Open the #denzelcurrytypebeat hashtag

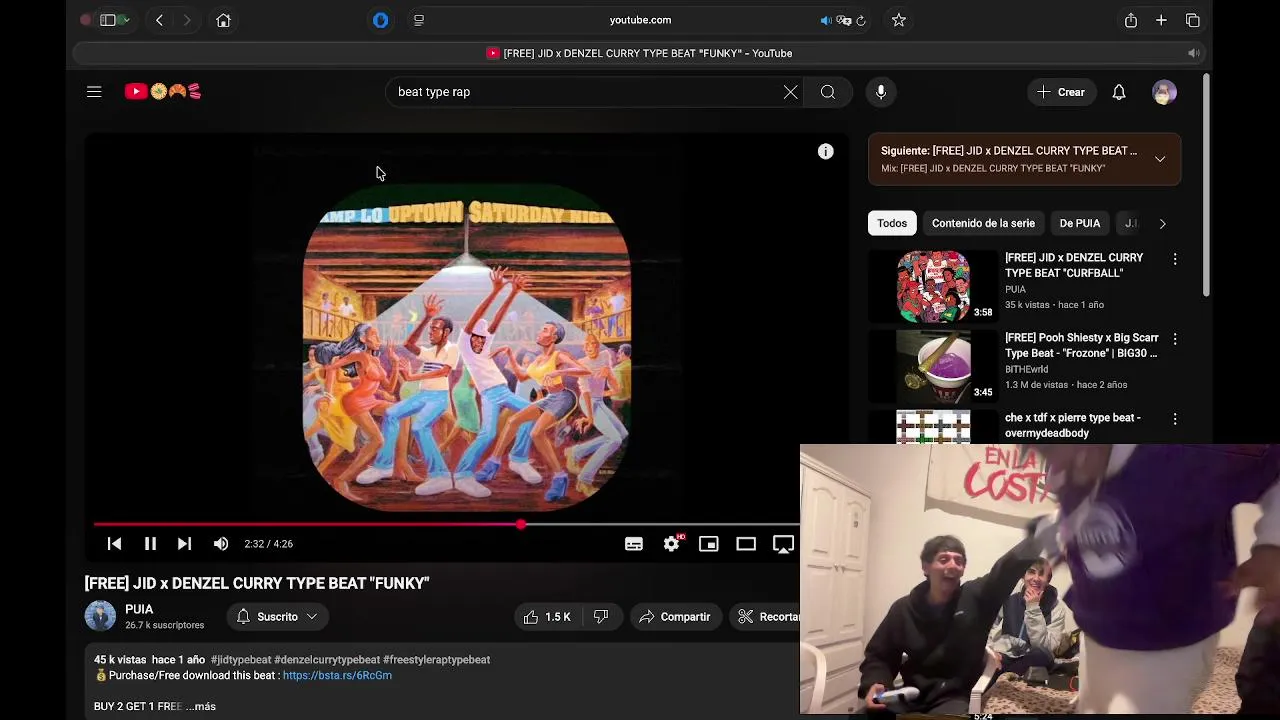[327, 660]
